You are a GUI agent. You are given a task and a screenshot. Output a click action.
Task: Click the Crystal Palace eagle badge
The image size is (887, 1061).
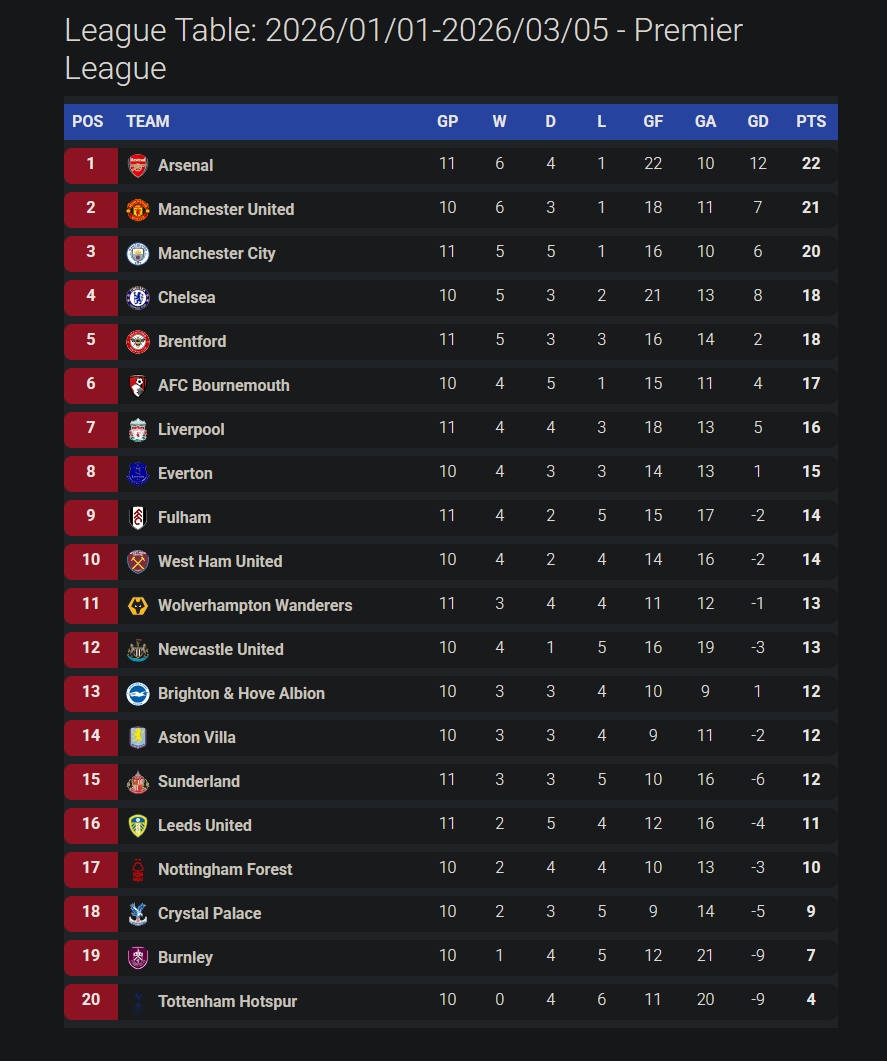click(138, 913)
